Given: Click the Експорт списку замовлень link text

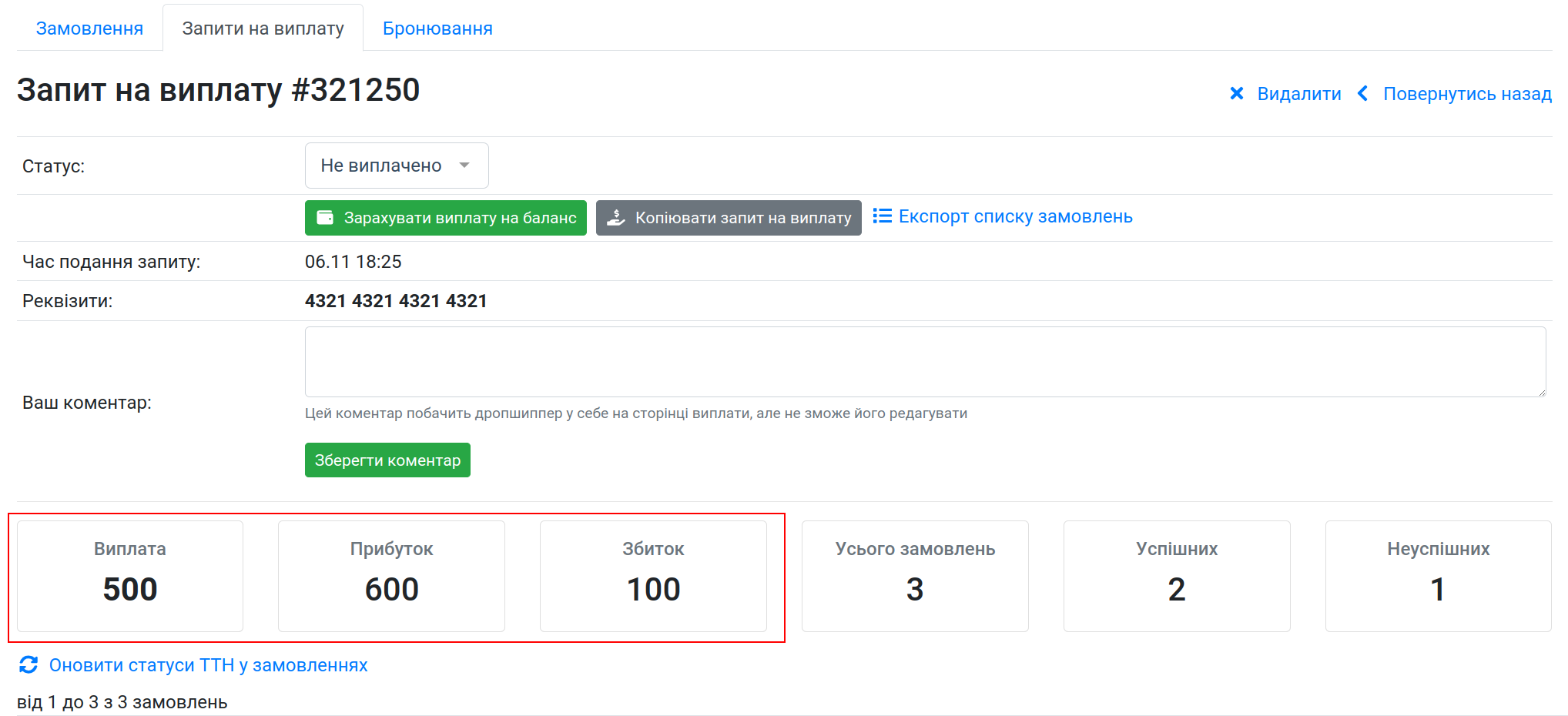Looking at the screenshot, I should click(1015, 216).
